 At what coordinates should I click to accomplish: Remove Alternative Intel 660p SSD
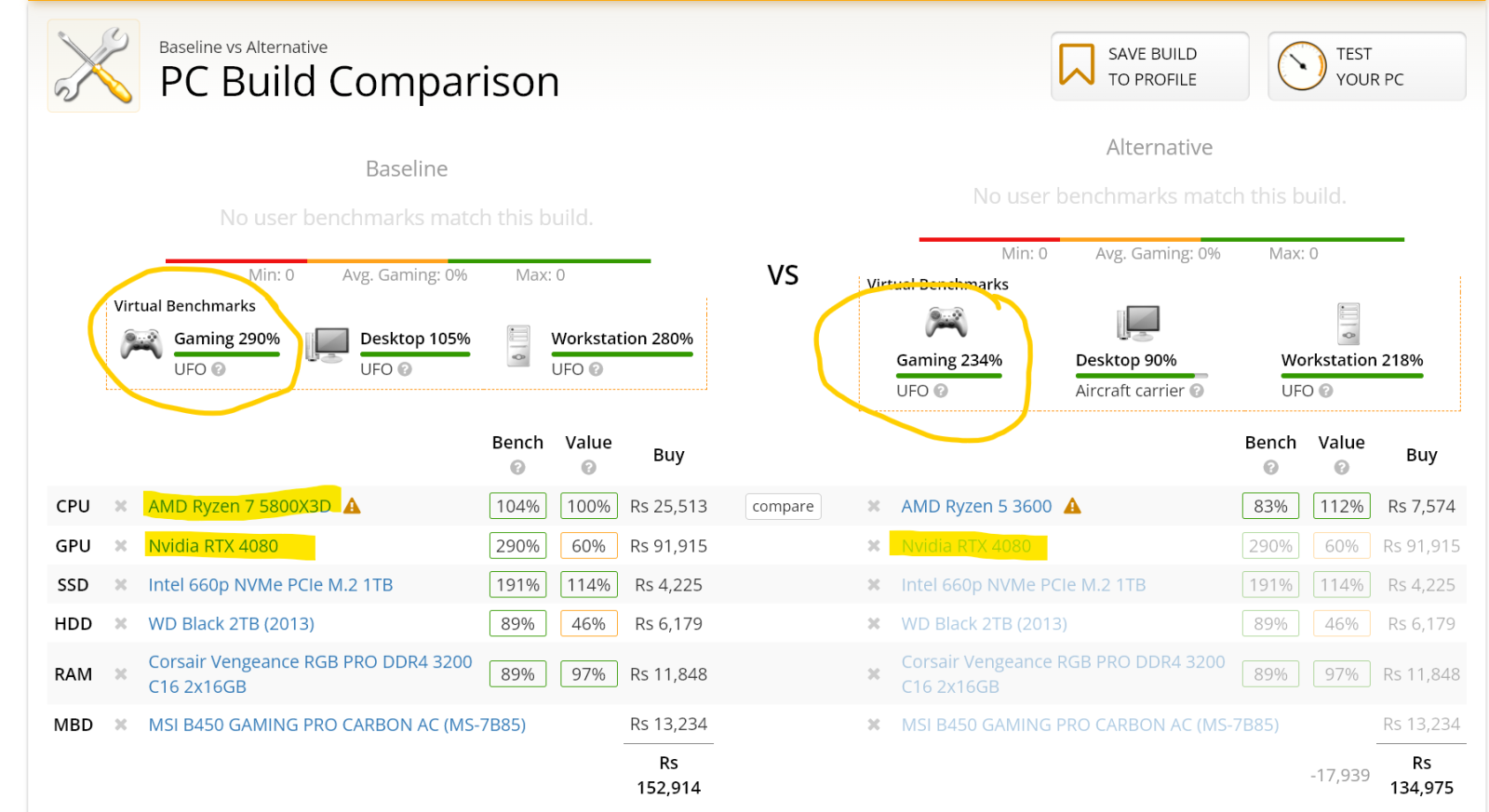[873, 585]
